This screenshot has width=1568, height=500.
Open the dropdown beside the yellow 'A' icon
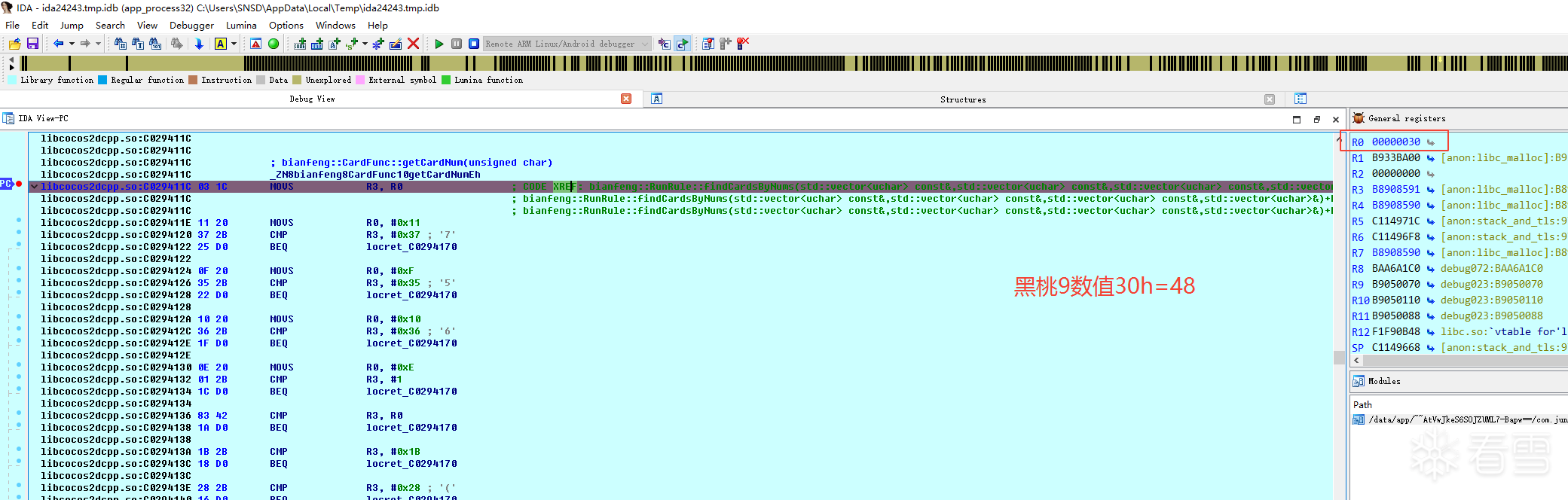click(x=234, y=44)
